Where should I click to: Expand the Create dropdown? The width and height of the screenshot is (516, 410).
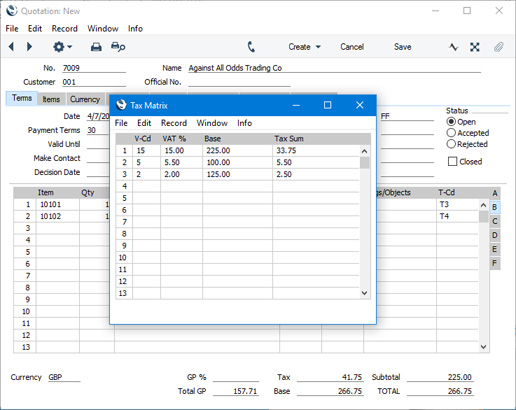(304, 47)
